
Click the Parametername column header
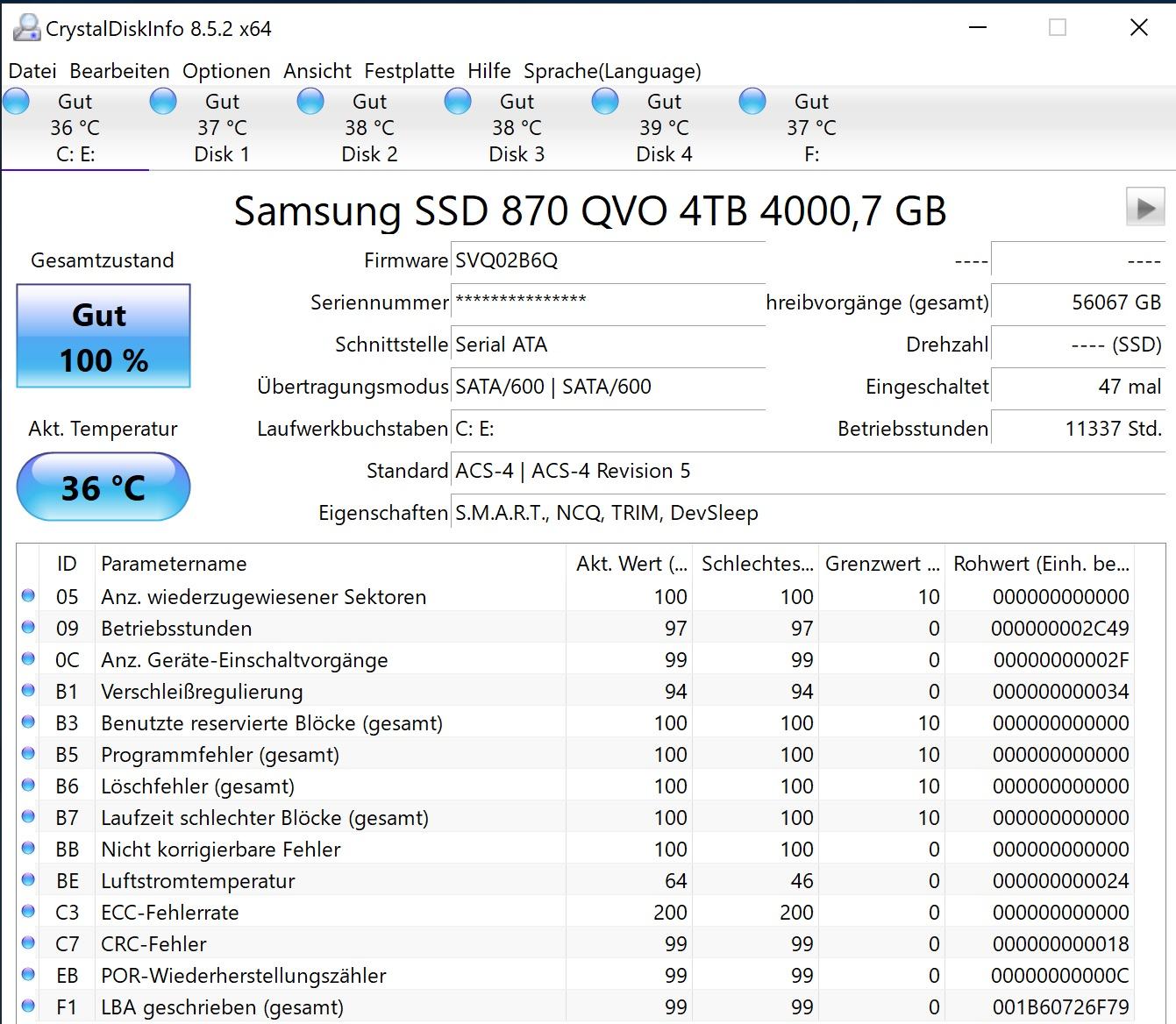[x=330, y=564]
